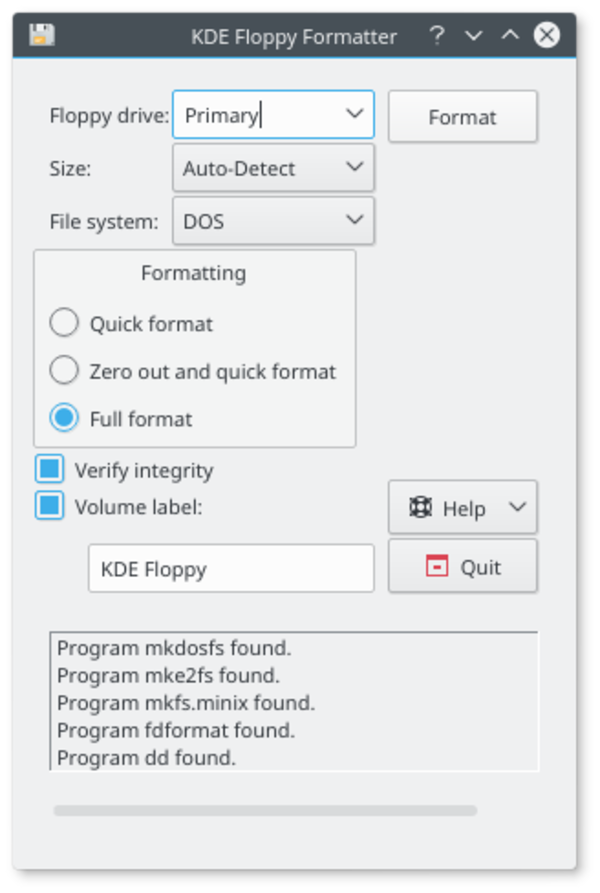The width and height of the screenshot is (600, 893).
Task: Open the File system DOS dropdown
Action: tap(354, 220)
